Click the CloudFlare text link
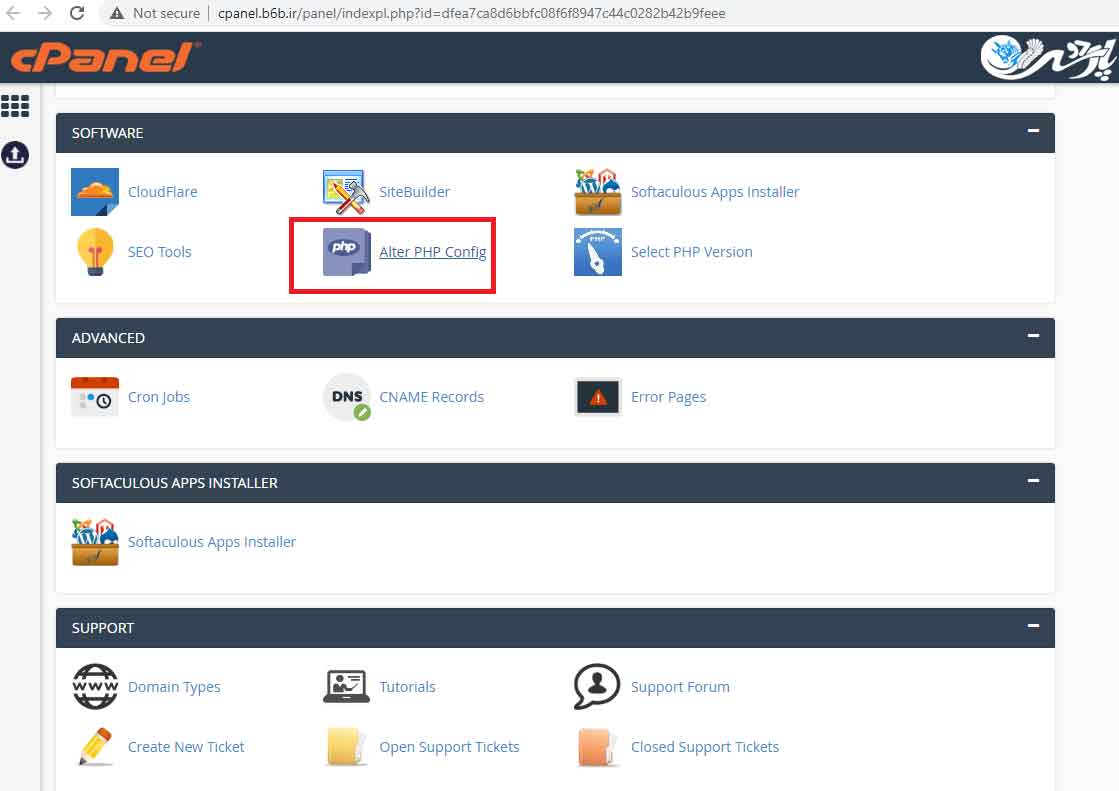1119x791 pixels. click(x=163, y=192)
